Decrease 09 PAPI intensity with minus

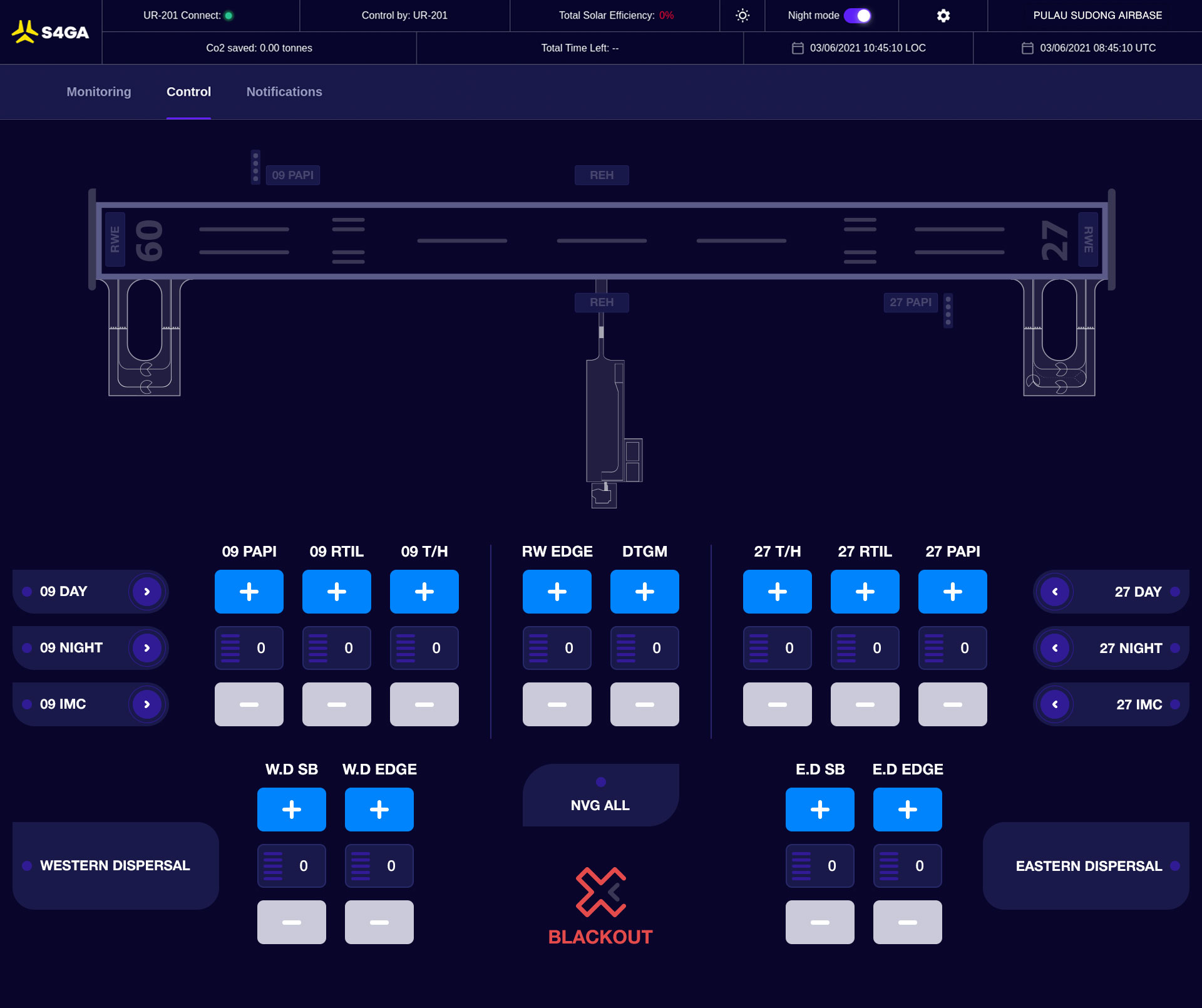click(x=249, y=704)
